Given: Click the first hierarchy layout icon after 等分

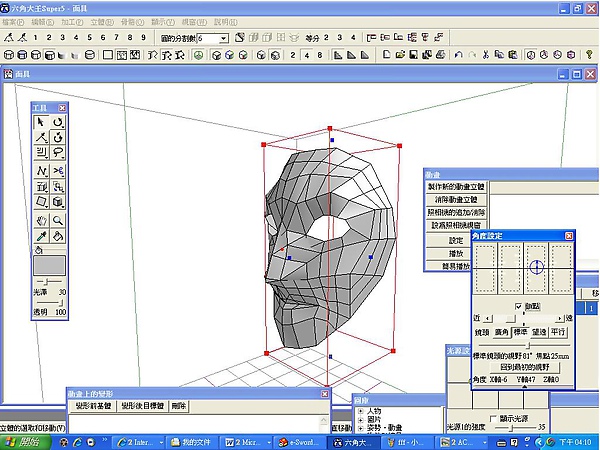Looking at the screenshot, I should tap(371, 38).
